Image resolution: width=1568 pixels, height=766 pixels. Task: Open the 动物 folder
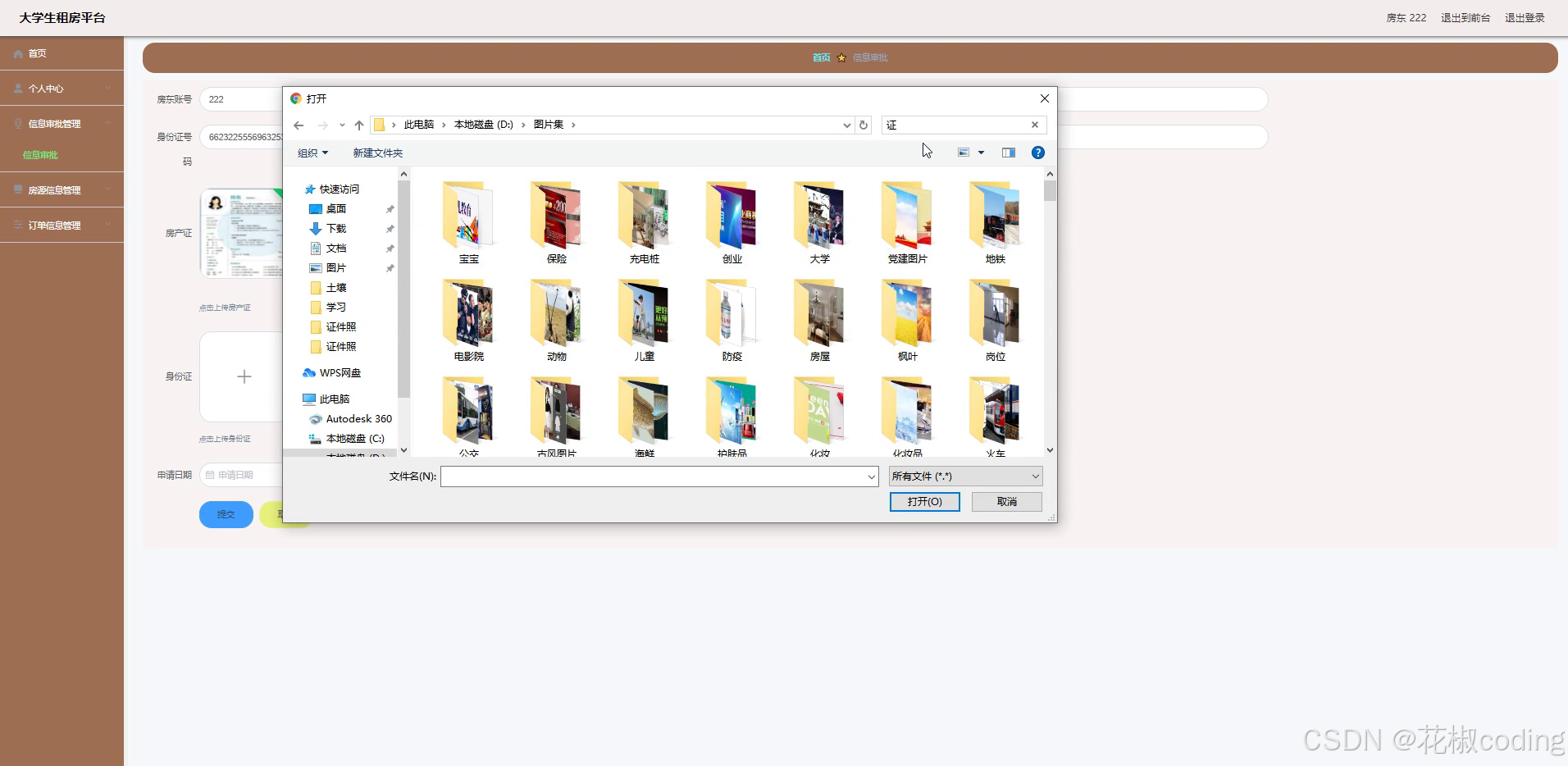(x=557, y=320)
